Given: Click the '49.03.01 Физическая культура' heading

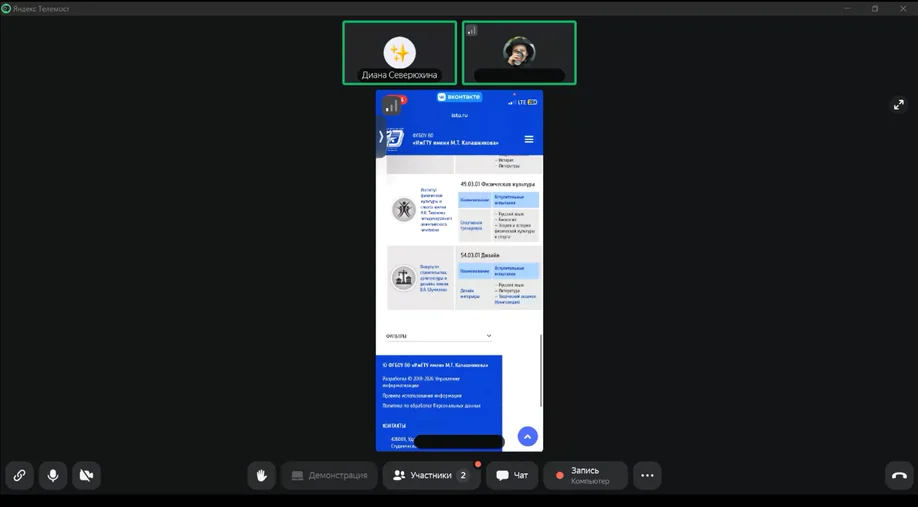Looking at the screenshot, I should point(497,184).
